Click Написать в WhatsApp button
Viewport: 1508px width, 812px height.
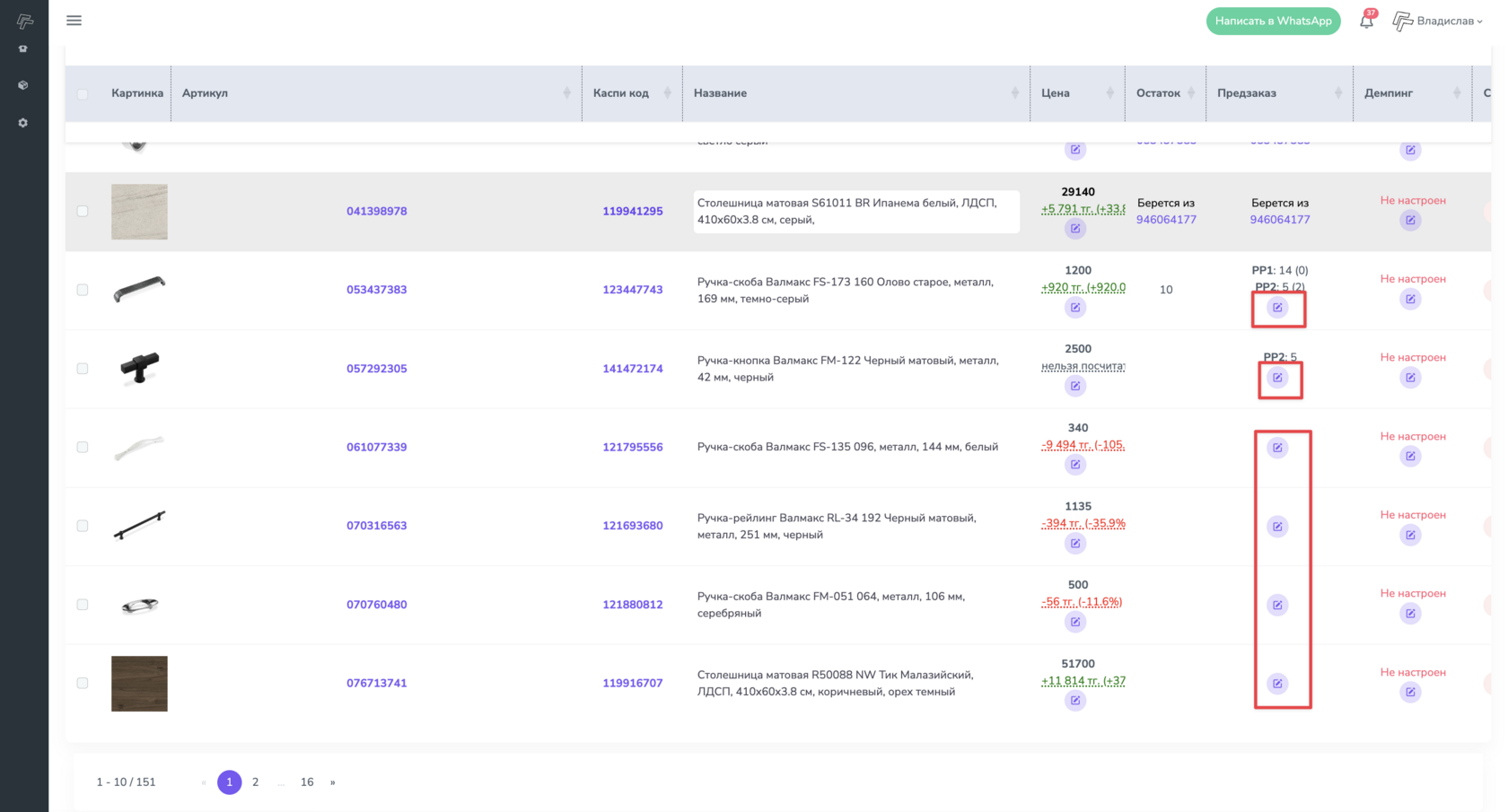pos(1273,21)
